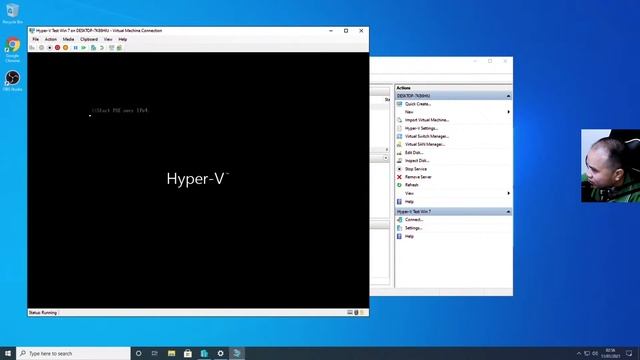
Task: Click the Virtual Switch Manager icon
Action: (400, 136)
